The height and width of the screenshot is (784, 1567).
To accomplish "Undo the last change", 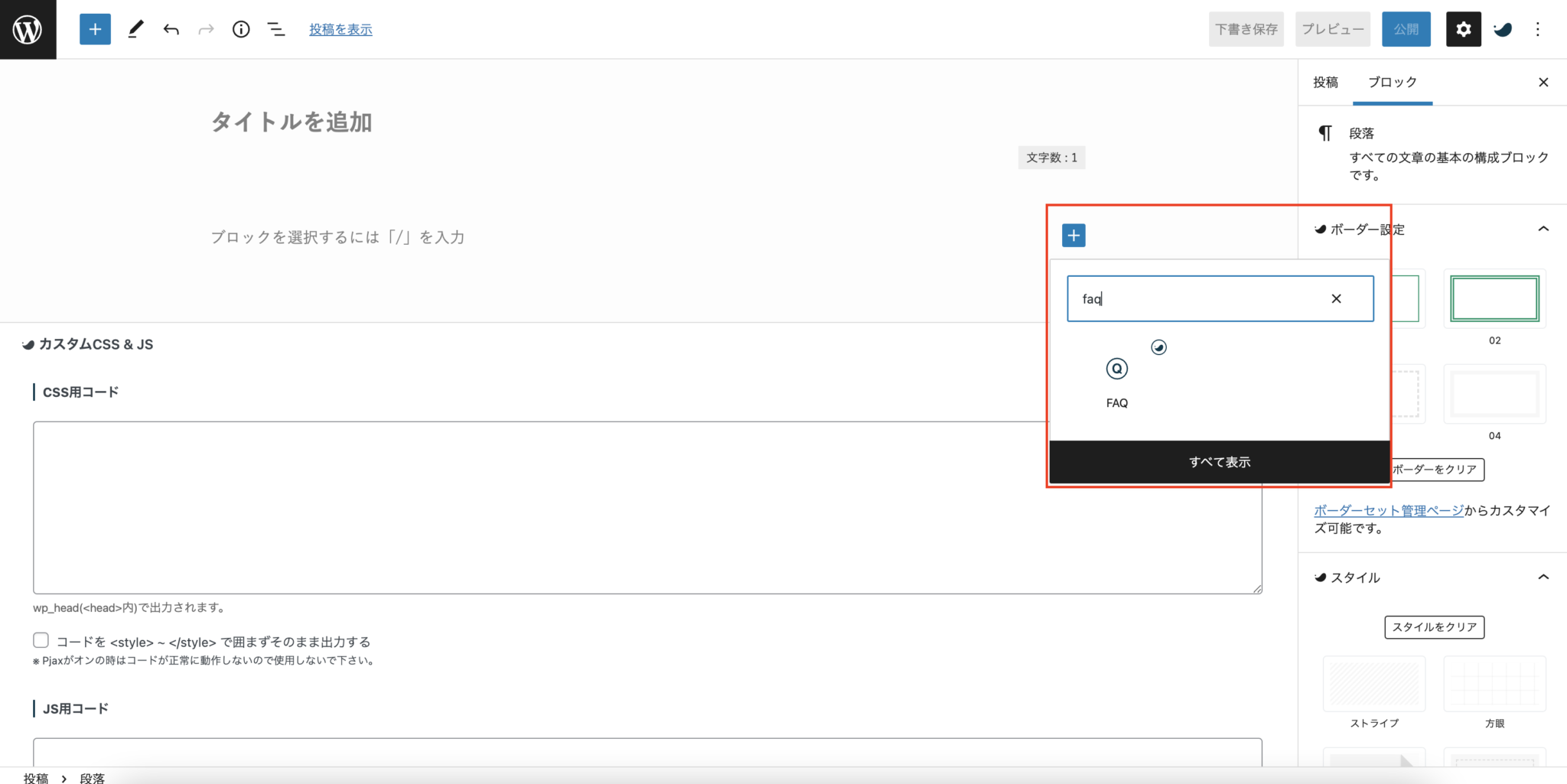I will tap(171, 29).
